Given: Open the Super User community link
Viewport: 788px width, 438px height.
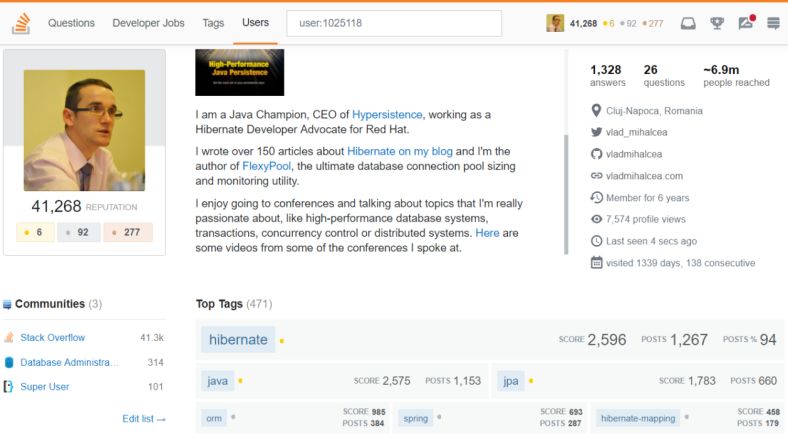Looking at the screenshot, I should [x=45, y=387].
